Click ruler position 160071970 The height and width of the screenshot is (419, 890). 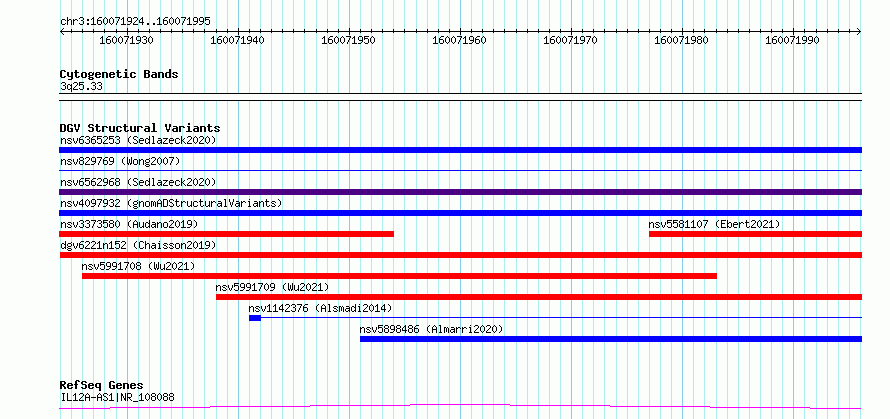click(x=570, y=40)
